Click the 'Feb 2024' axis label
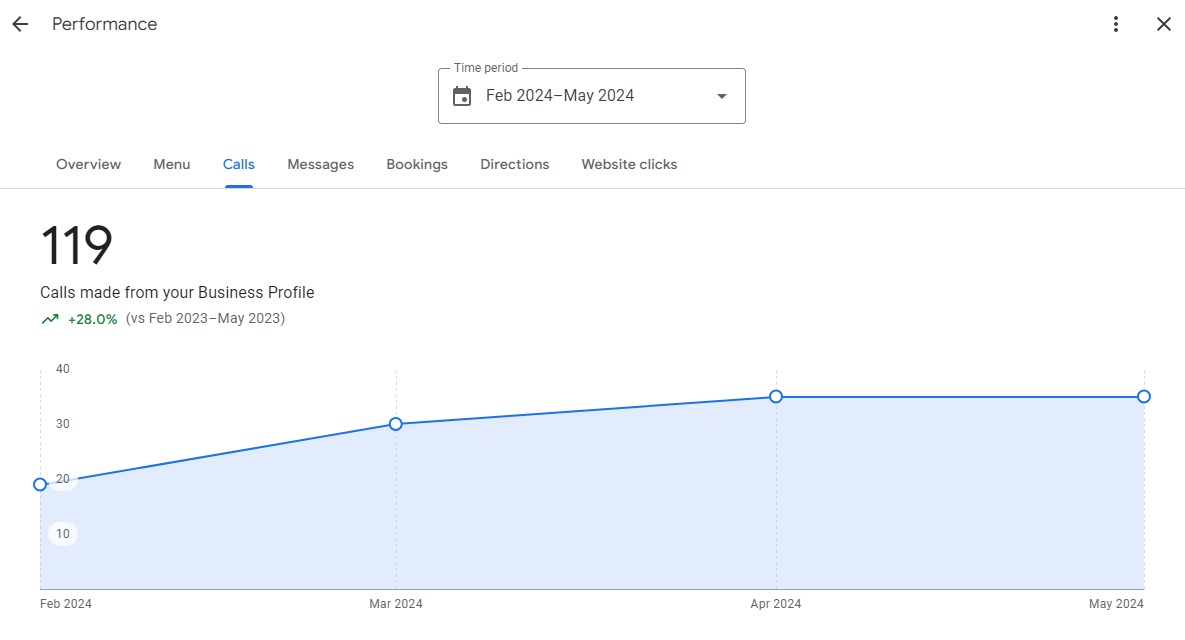This screenshot has width=1185, height=640. (x=66, y=604)
